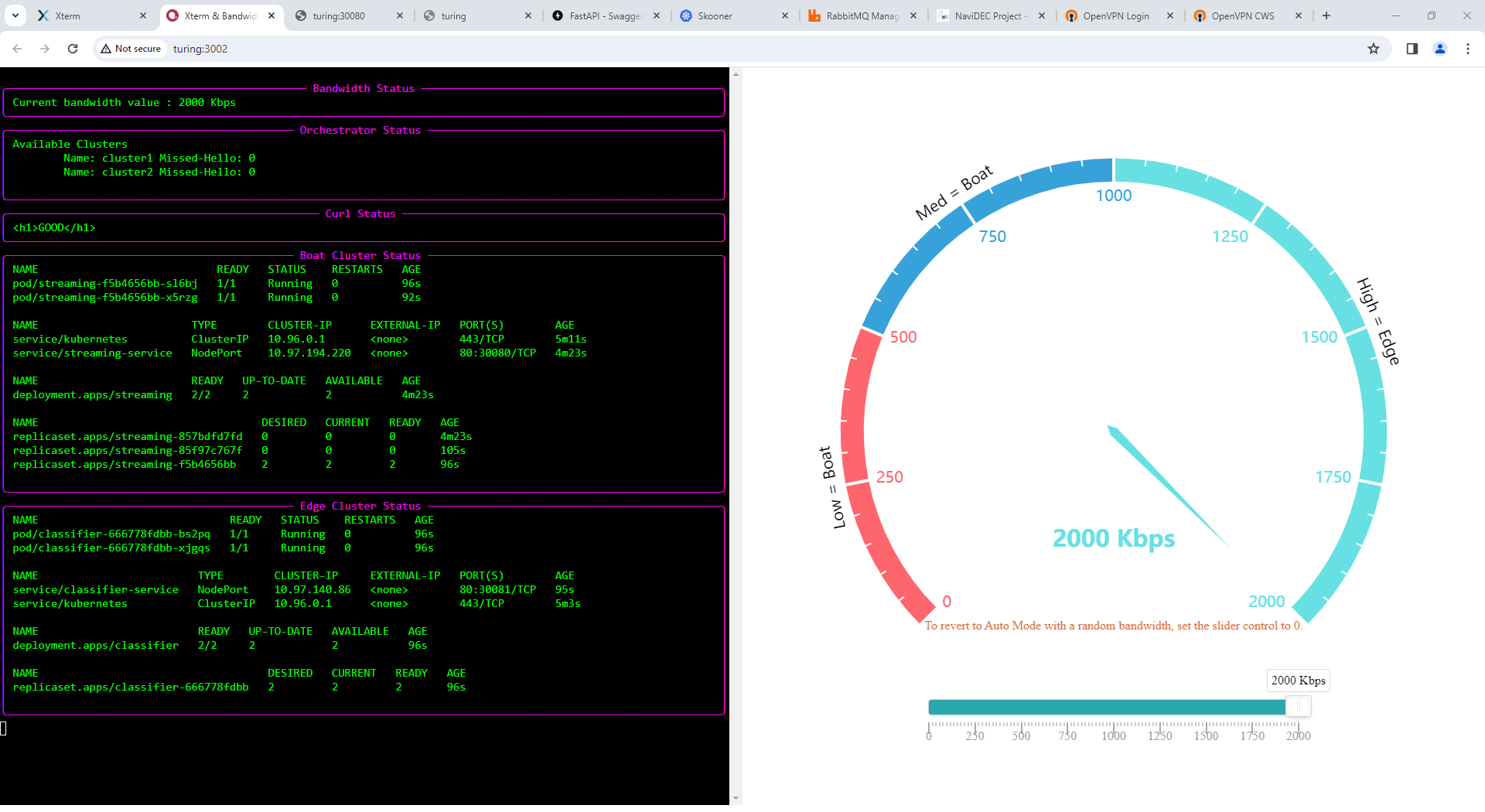The height and width of the screenshot is (812, 1485).
Task: Close the NaviDEC Project tab
Action: point(1042,15)
